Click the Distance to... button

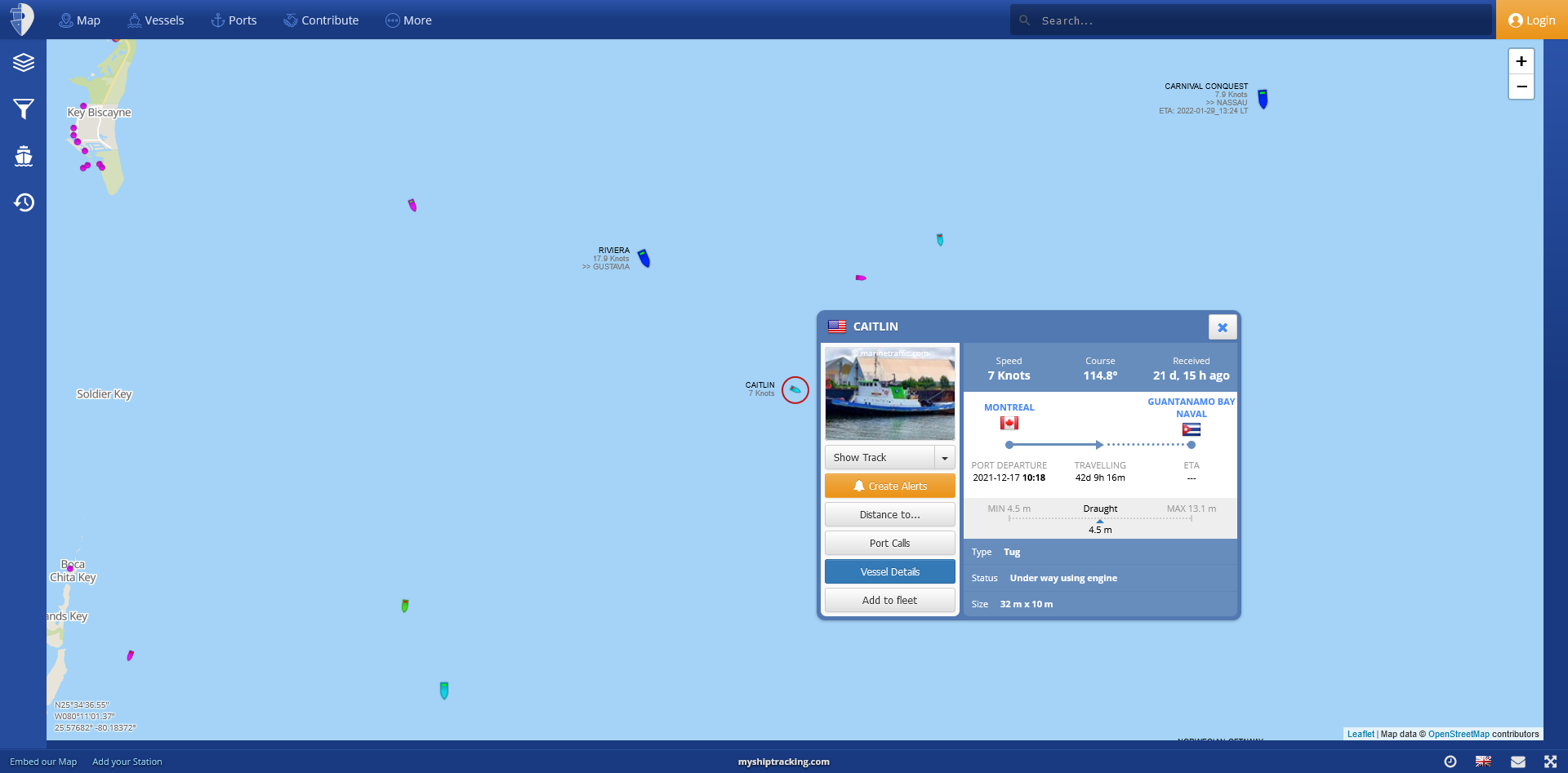(890, 514)
